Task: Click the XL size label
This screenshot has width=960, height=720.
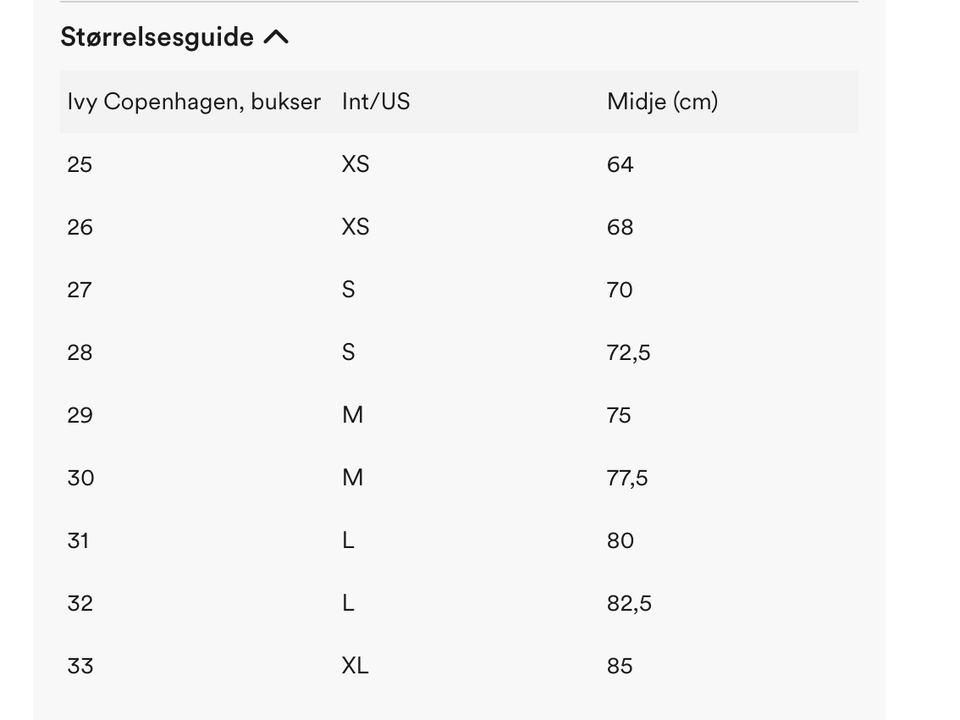Action: click(x=355, y=666)
